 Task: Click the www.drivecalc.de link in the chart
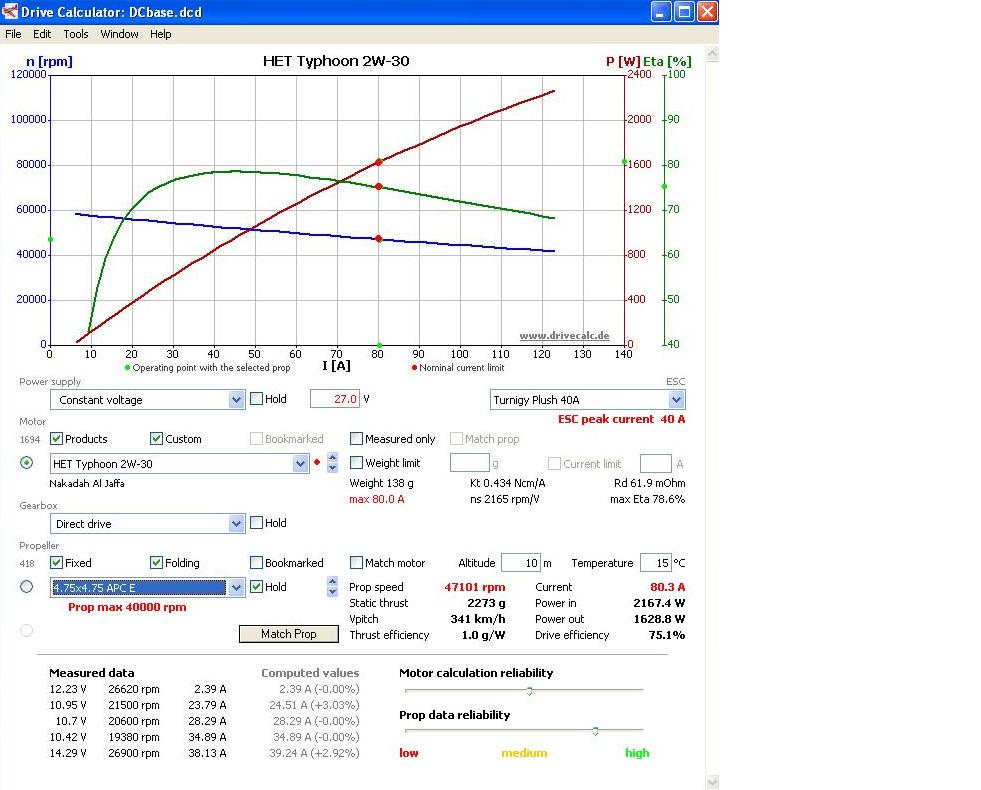click(564, 336)
